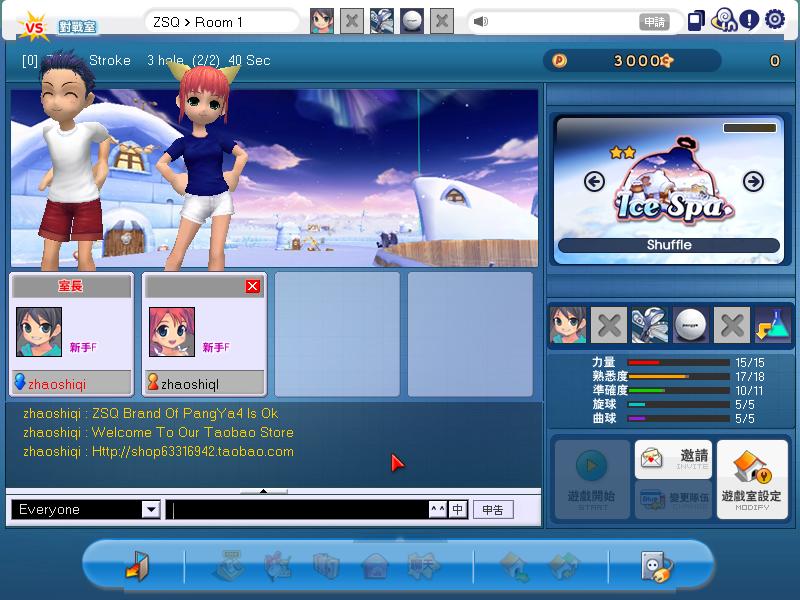
Task: Click the flask item-swap icon
Action: 772,325
